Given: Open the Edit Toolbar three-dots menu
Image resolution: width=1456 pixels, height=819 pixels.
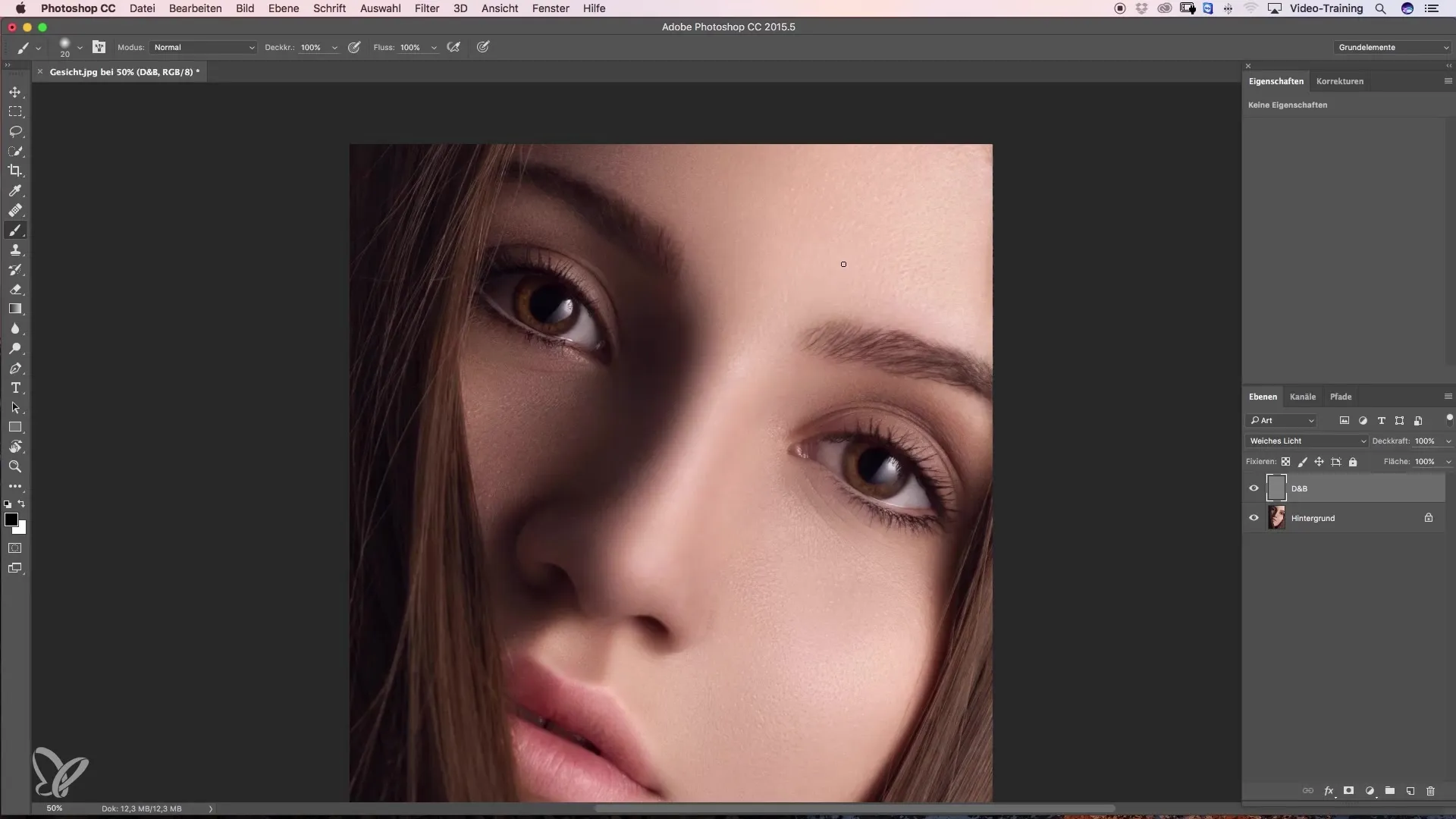Looking at the screenshot, I should (x=15, y=486).
